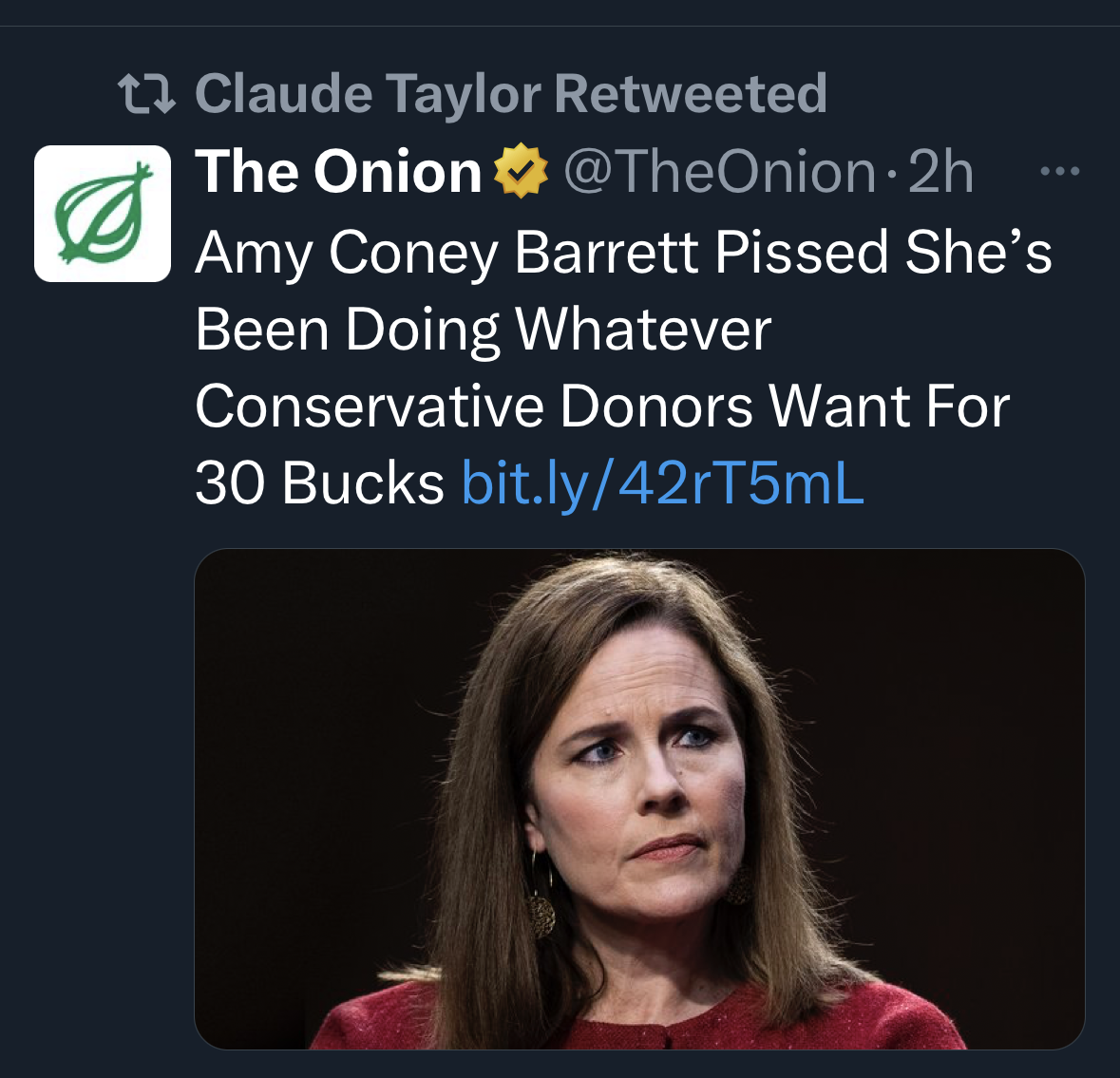Open The Onion display name profile
The image size is (1120, 1078).
click(339, 172)
